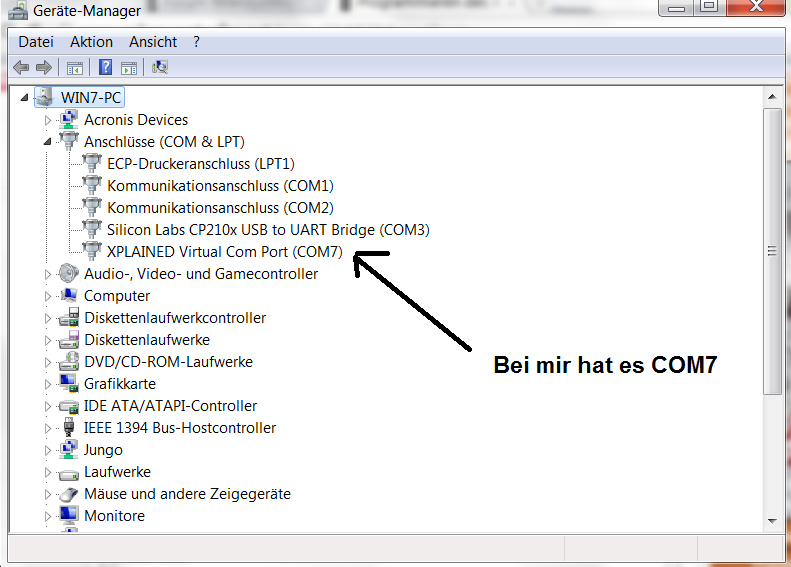The height and width of the screenshot is (567, 791).
Task: Expand the Jungo node
Action: [48, 450]
